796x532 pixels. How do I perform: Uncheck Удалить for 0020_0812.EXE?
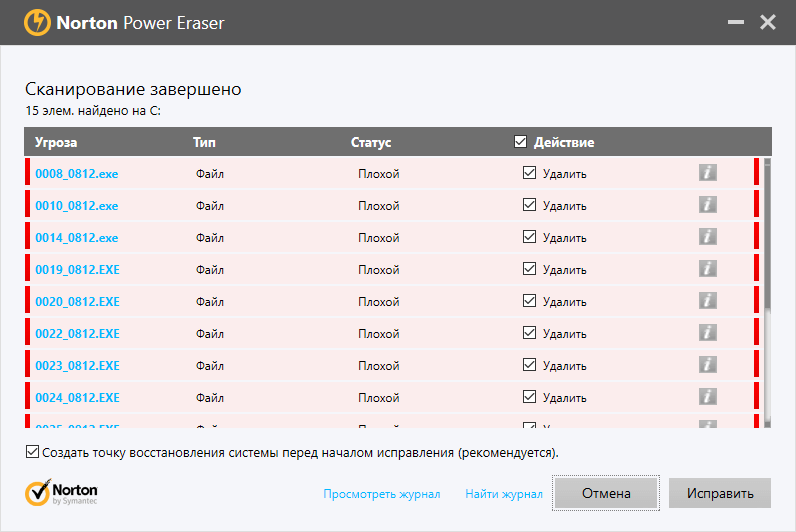(x=530, y=301)
